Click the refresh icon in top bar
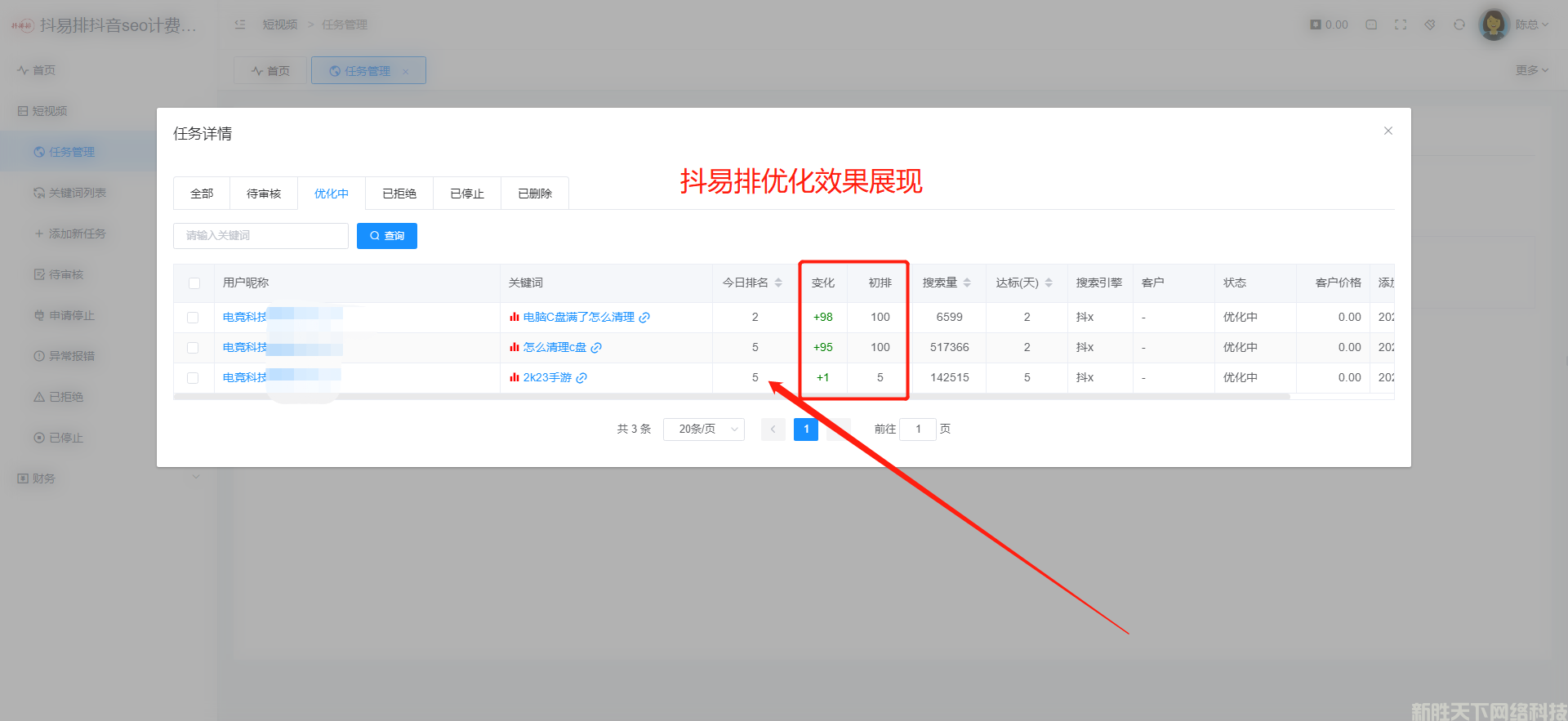 (x=1459, y=24)
